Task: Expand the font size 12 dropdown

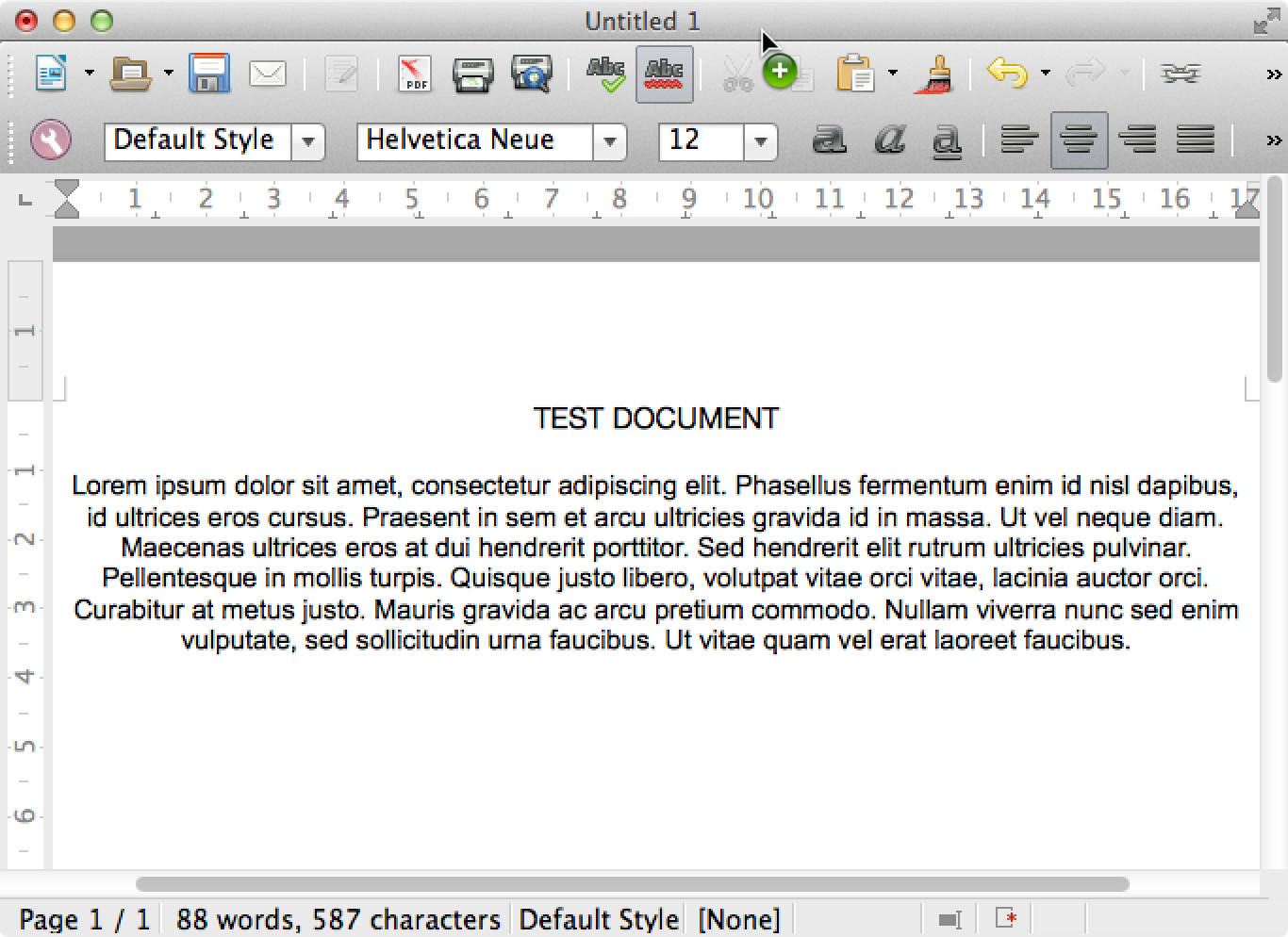Action: pos(760,142)
